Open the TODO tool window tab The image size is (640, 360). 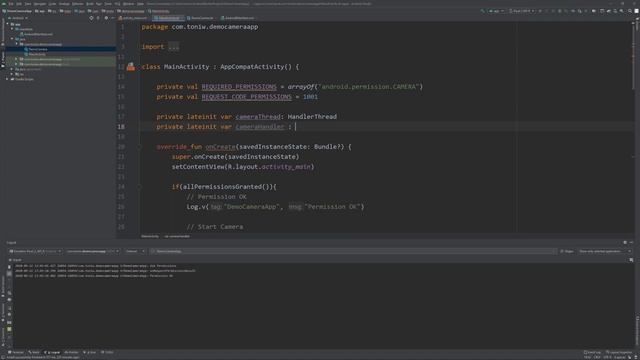[x=108, y=352]
